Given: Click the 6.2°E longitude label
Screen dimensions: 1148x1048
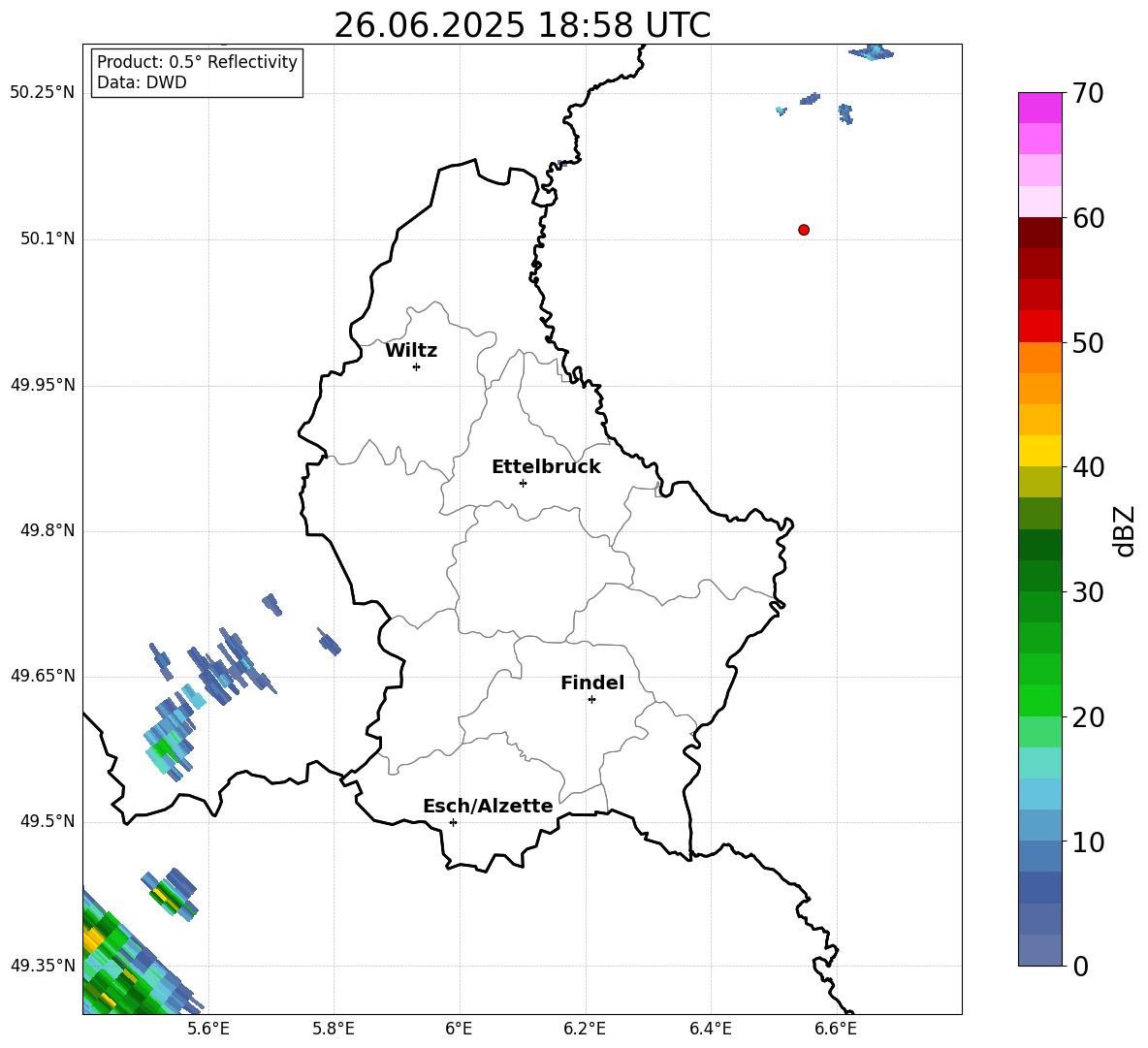Looking at the screenshot, I should tap(585, 1029).
